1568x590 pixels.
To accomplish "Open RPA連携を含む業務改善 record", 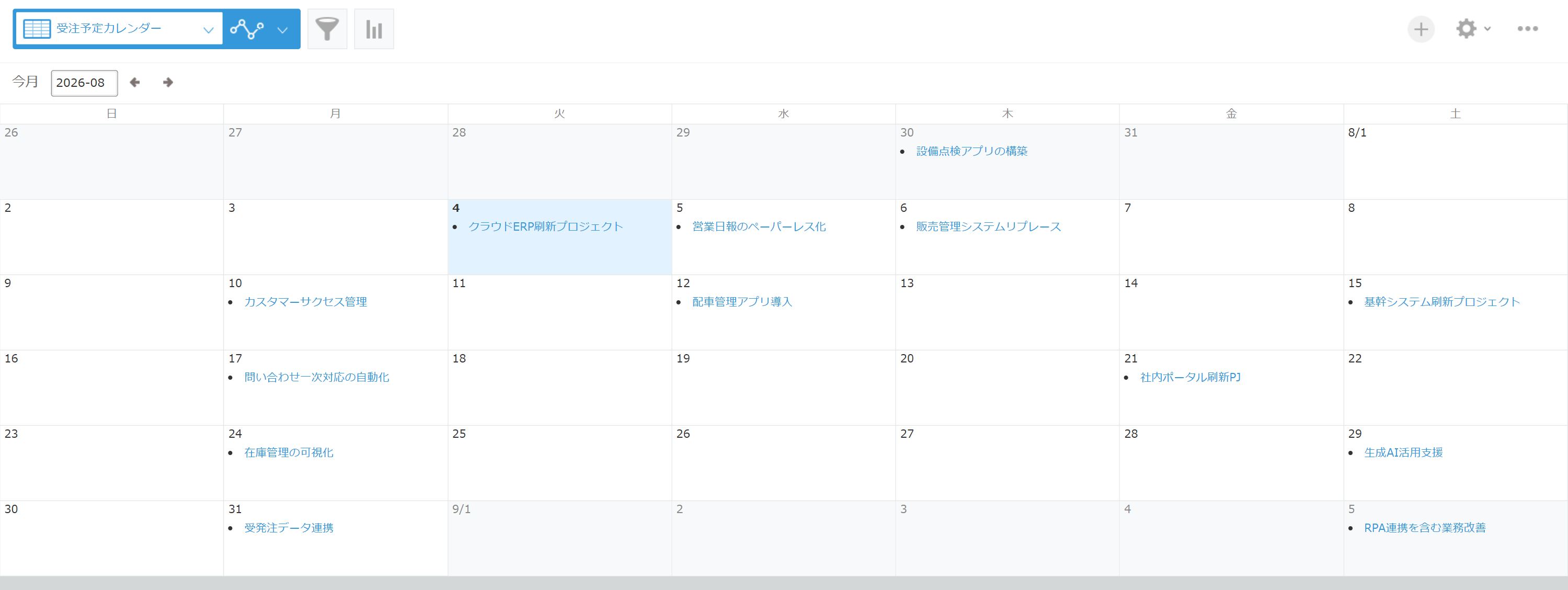I will 1424,528.
